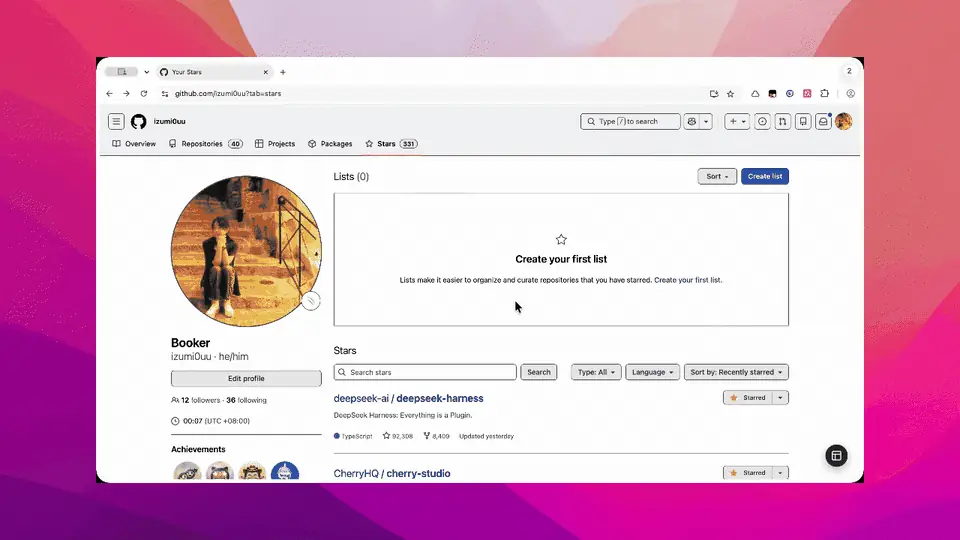Click the Create your first list link
The height and width of the screenshot is (540, 960).
[688, 280]
